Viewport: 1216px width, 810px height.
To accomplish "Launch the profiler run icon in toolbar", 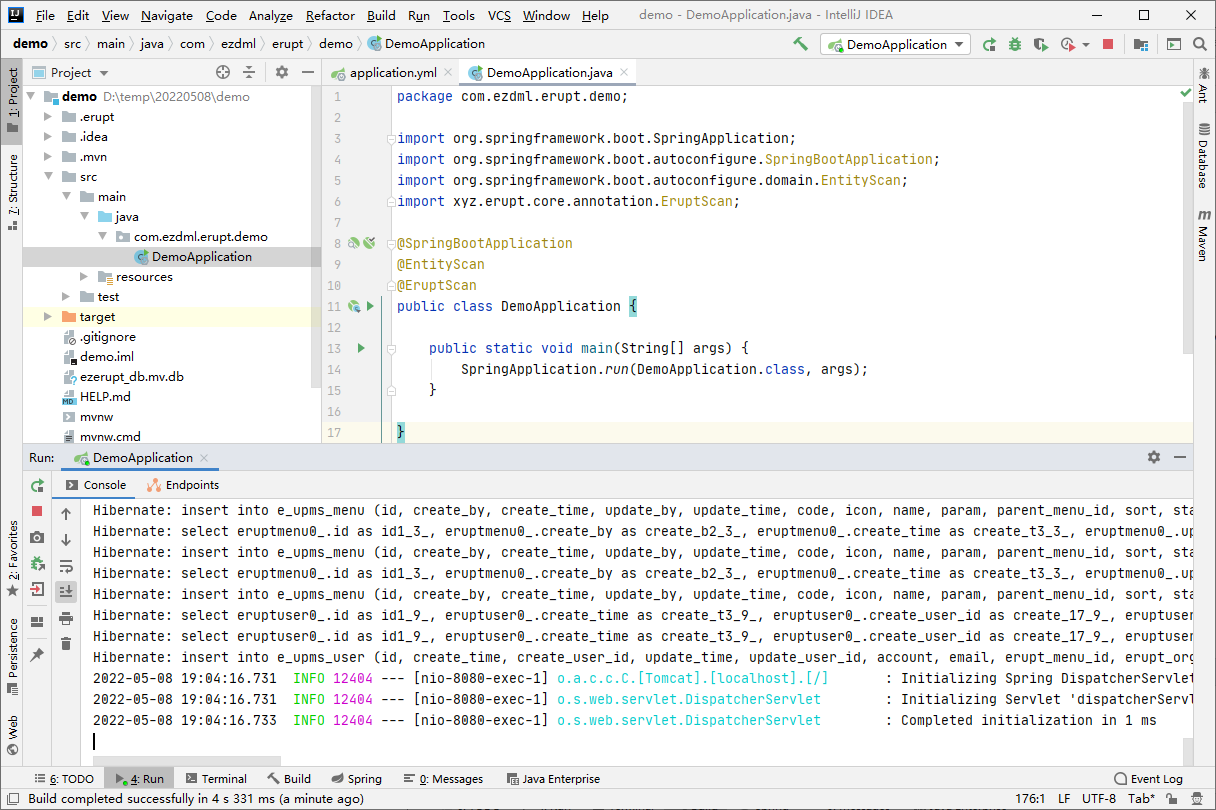I will [x=1067, y=44].
